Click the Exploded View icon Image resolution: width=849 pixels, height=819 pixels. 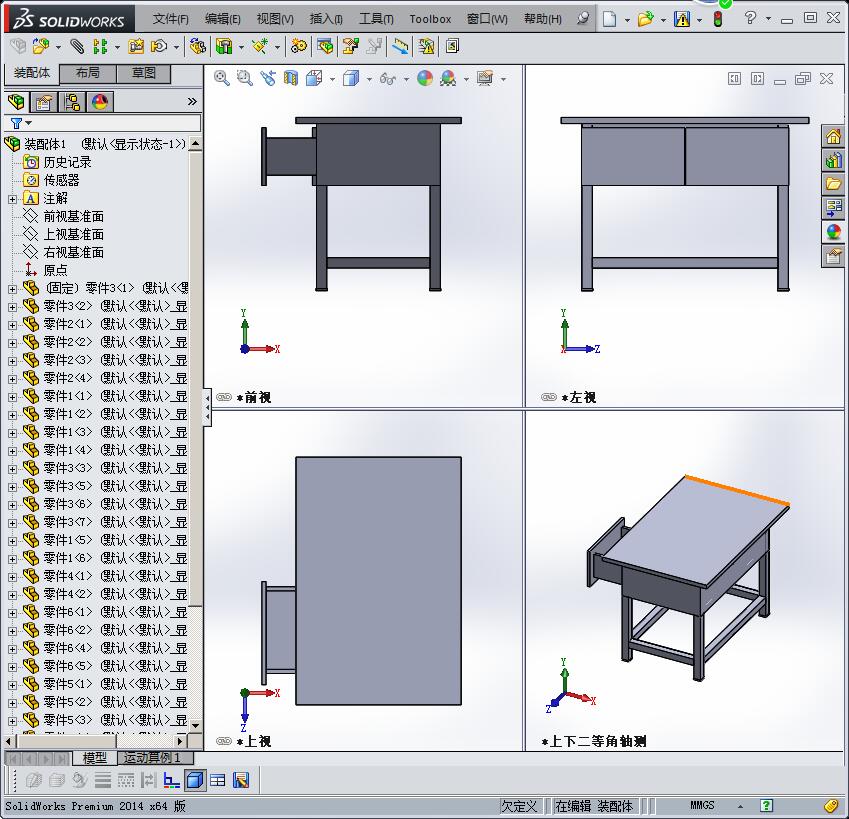(351, 47)
